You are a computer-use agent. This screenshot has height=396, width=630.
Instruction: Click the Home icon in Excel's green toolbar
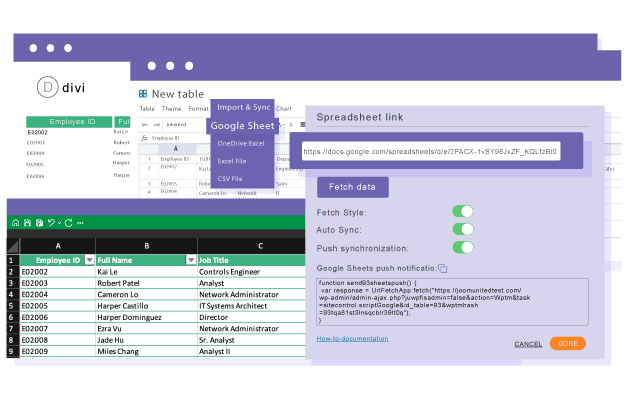coord(16,222)
